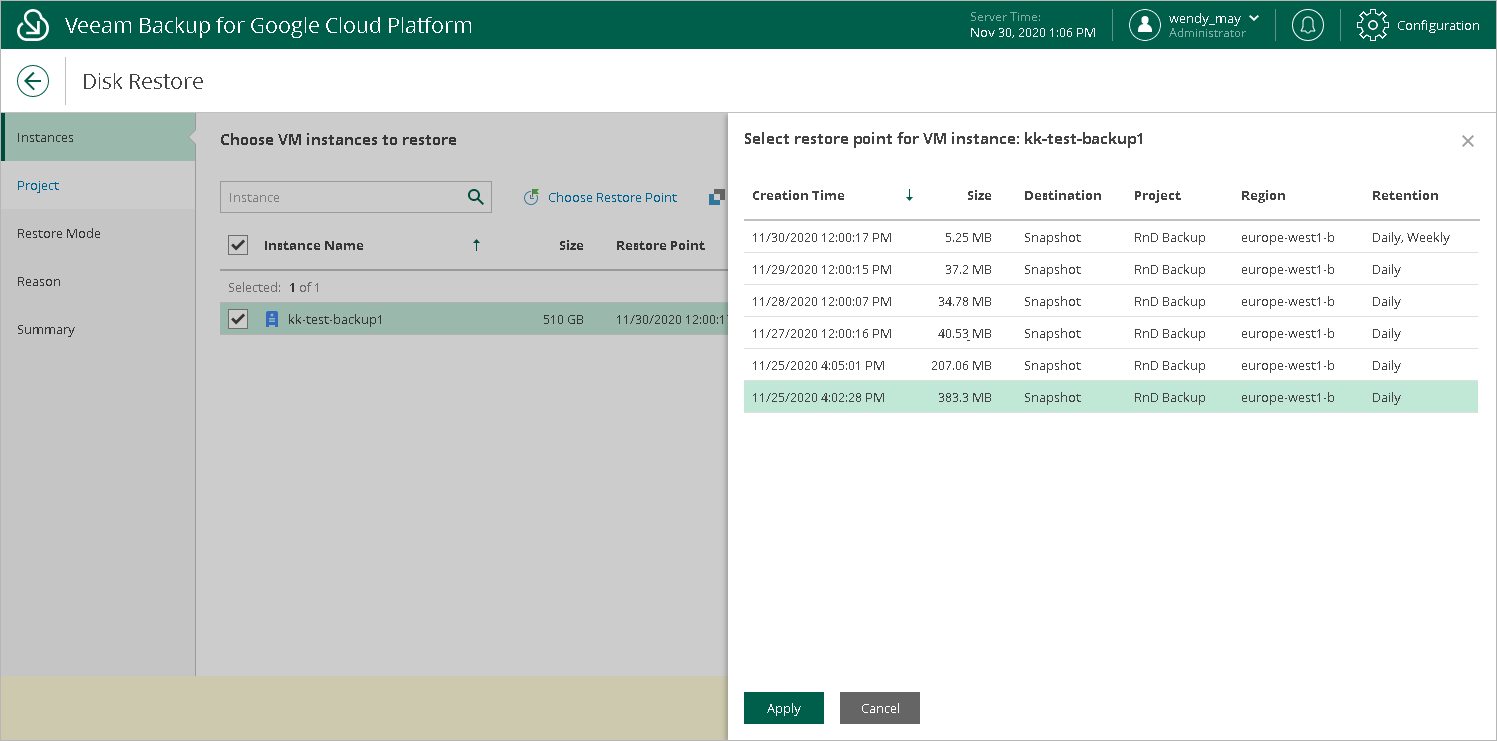Click the blue VM icon beside kk-test-backup1
1497x741 pixels.
click(270, 319)
